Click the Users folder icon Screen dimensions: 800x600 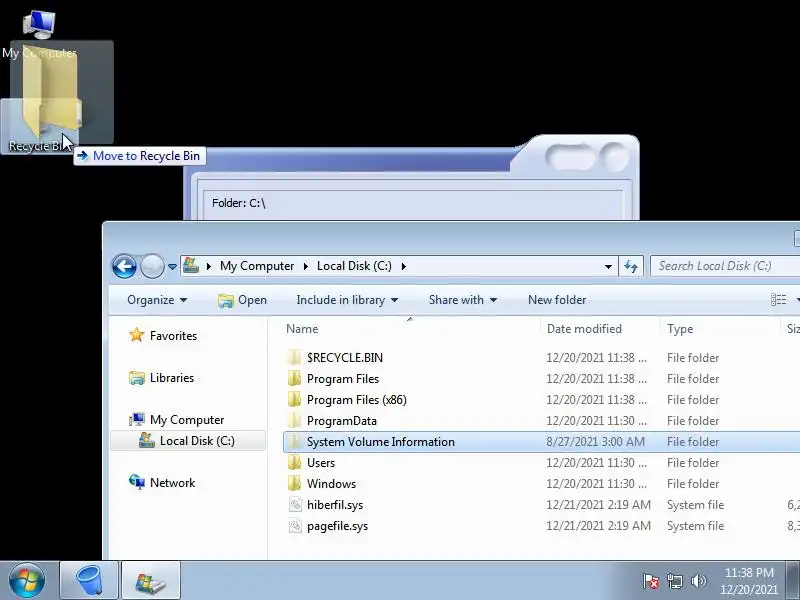(x=294, y=463)
